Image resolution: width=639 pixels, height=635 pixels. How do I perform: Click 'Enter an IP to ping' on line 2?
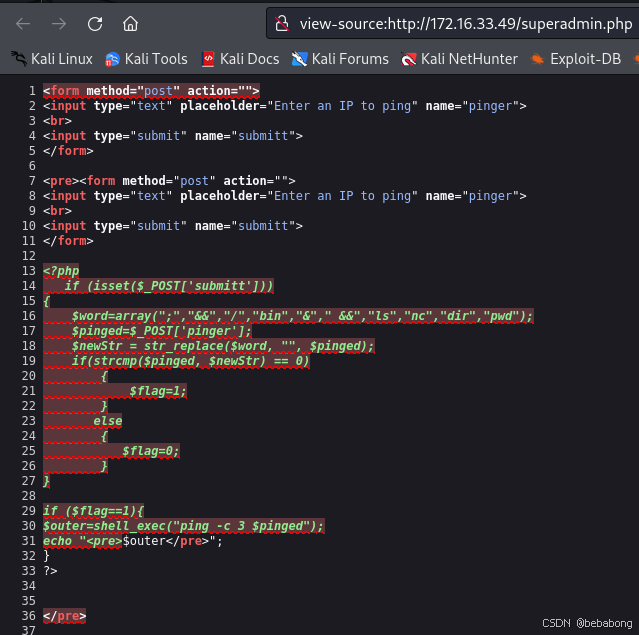342,106
